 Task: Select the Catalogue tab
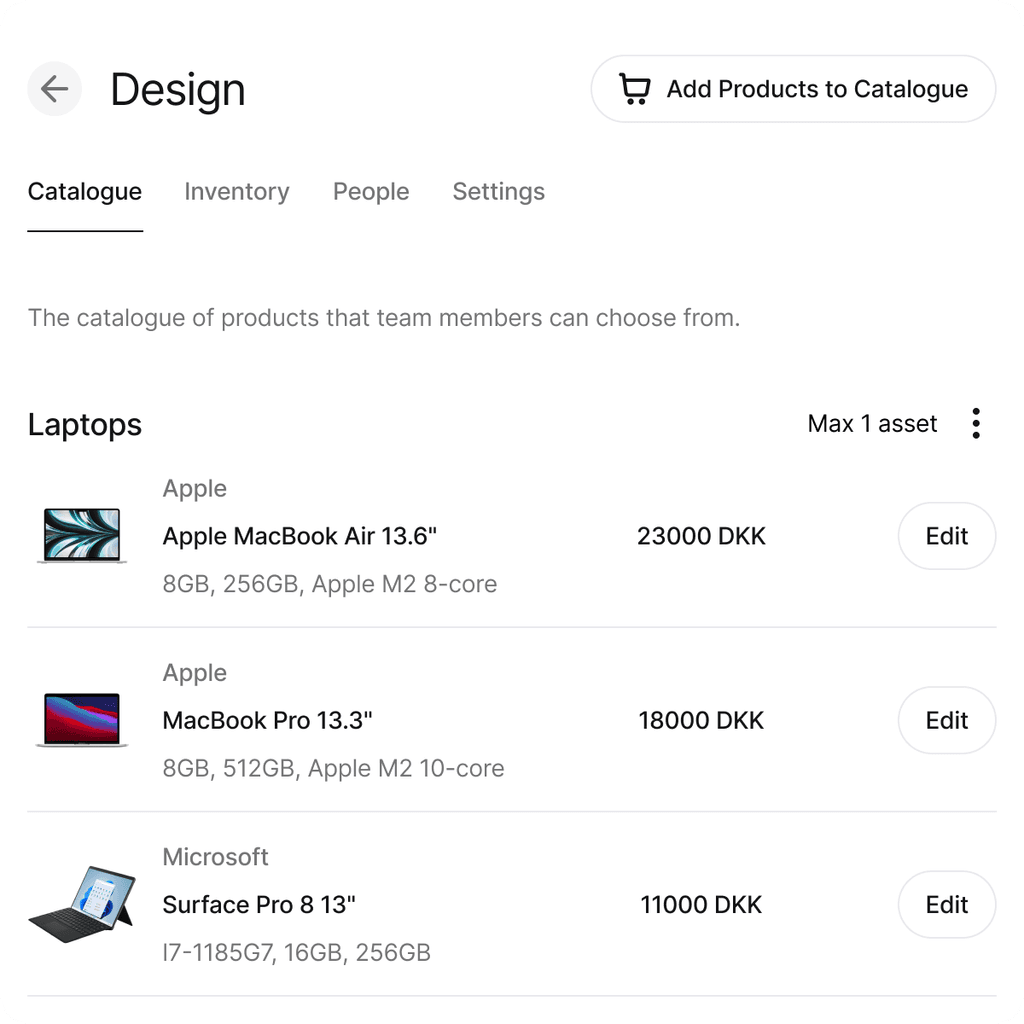pyautogui.click(x=85, y=192)
